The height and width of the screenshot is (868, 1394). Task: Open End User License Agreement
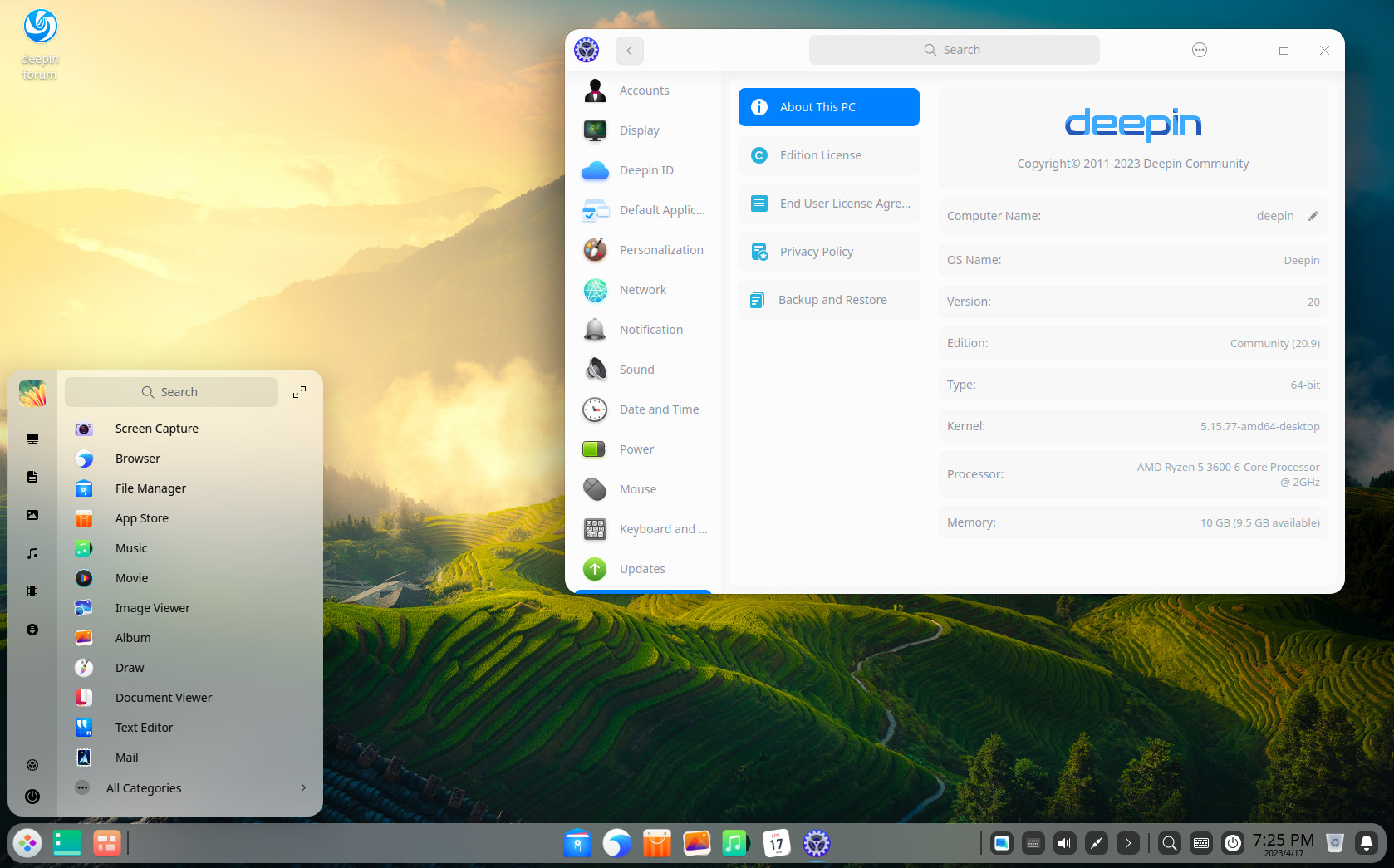click(x=828, y=204)
